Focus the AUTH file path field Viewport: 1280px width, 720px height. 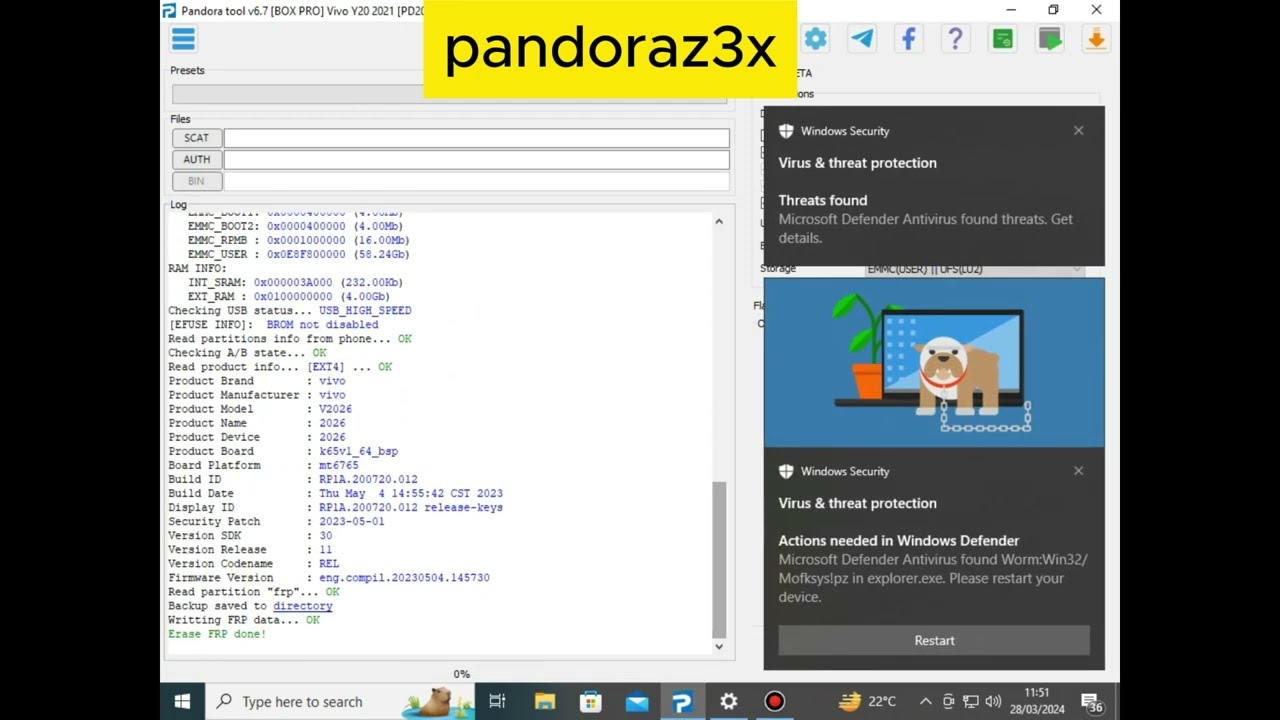click(x=477, y=159)
